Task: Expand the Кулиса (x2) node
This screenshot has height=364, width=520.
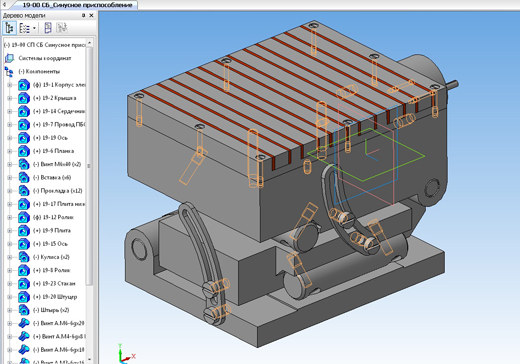Action: (9, 257)
